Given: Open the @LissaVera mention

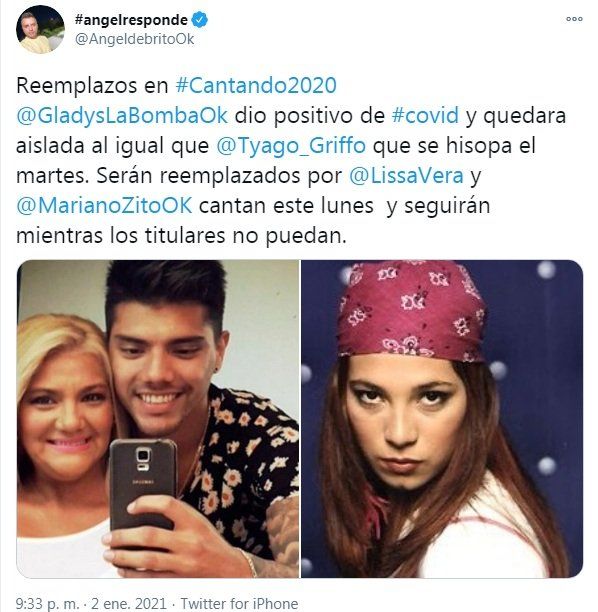Looking at the screenshot, I should [406, 176].
